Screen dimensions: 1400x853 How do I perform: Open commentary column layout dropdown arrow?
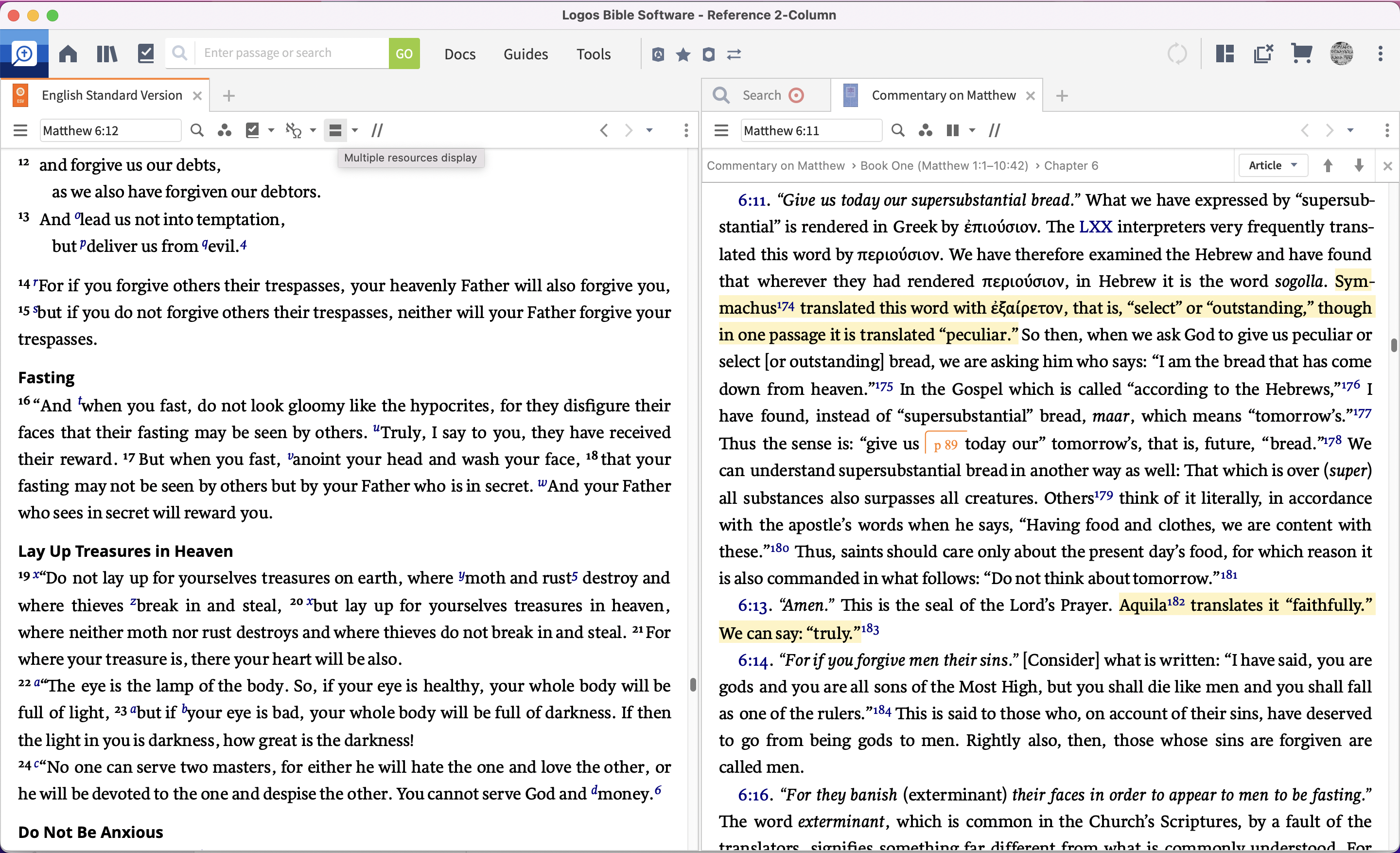point(972,131)
